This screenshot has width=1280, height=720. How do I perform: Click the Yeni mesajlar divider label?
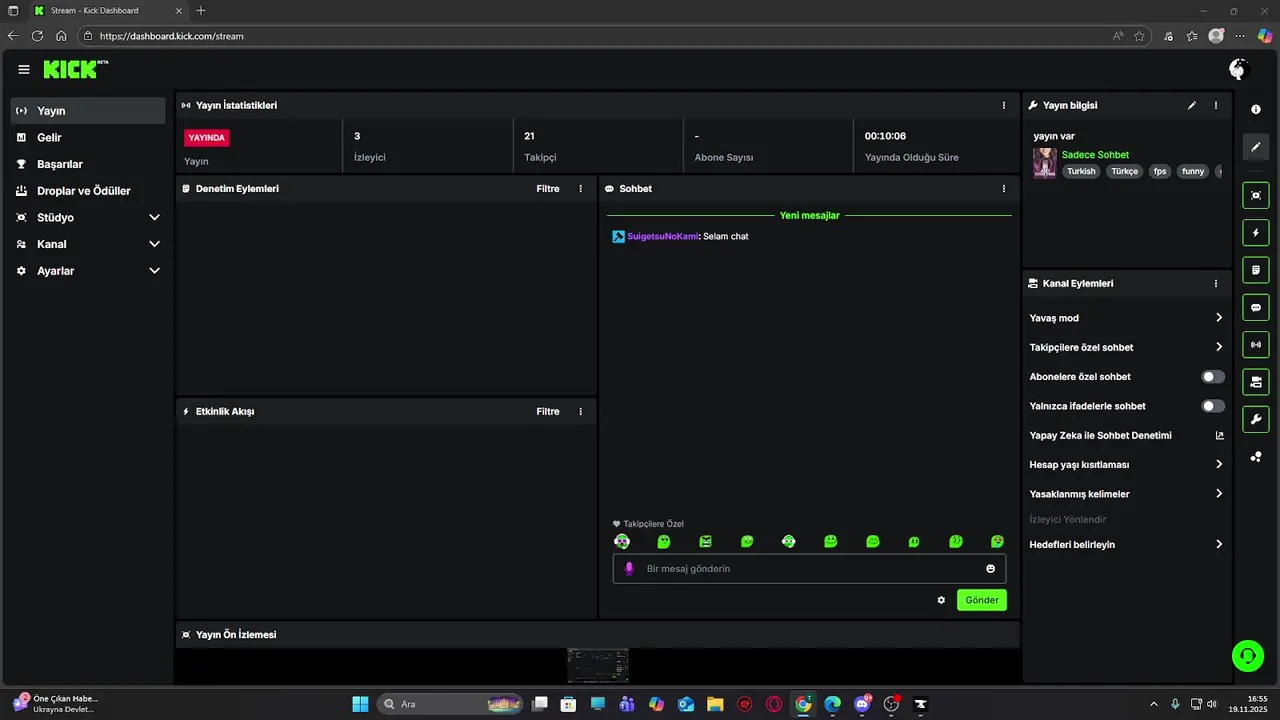(x=810, y=215)
